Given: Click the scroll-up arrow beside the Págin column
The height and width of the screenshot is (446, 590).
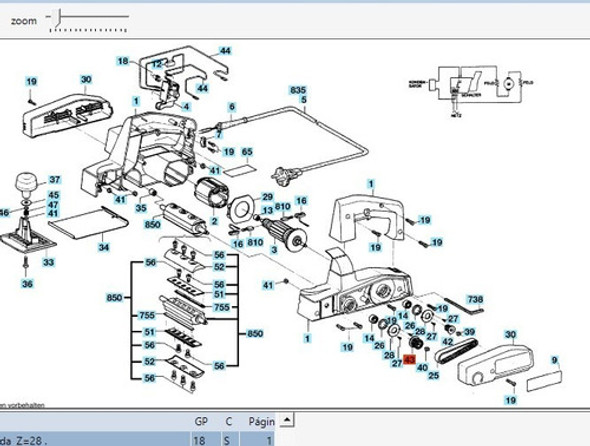Looking at the screenshot, I should [287, 419].
